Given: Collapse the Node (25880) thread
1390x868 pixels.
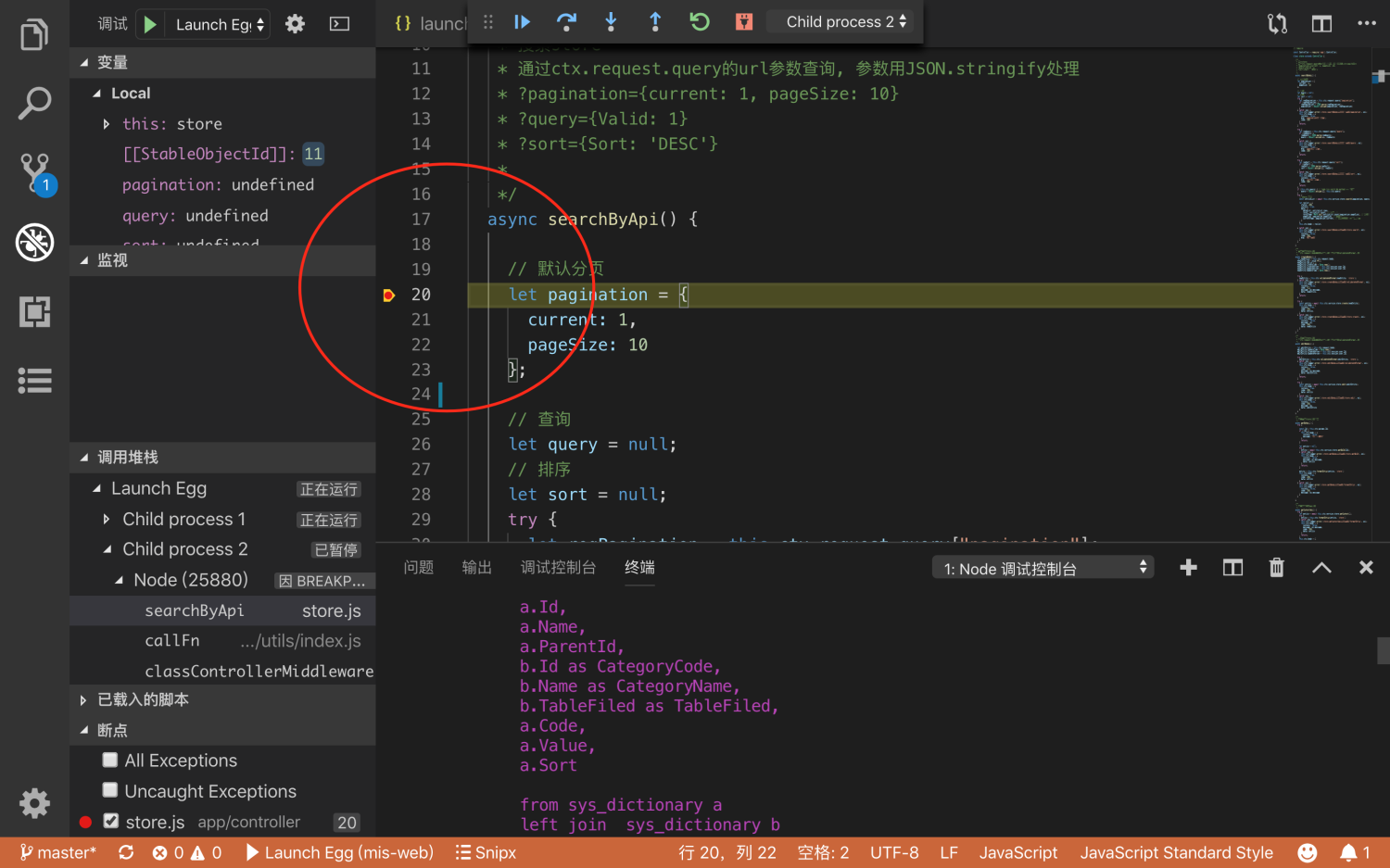Looking at the screenshot, I should coord(119,580).
